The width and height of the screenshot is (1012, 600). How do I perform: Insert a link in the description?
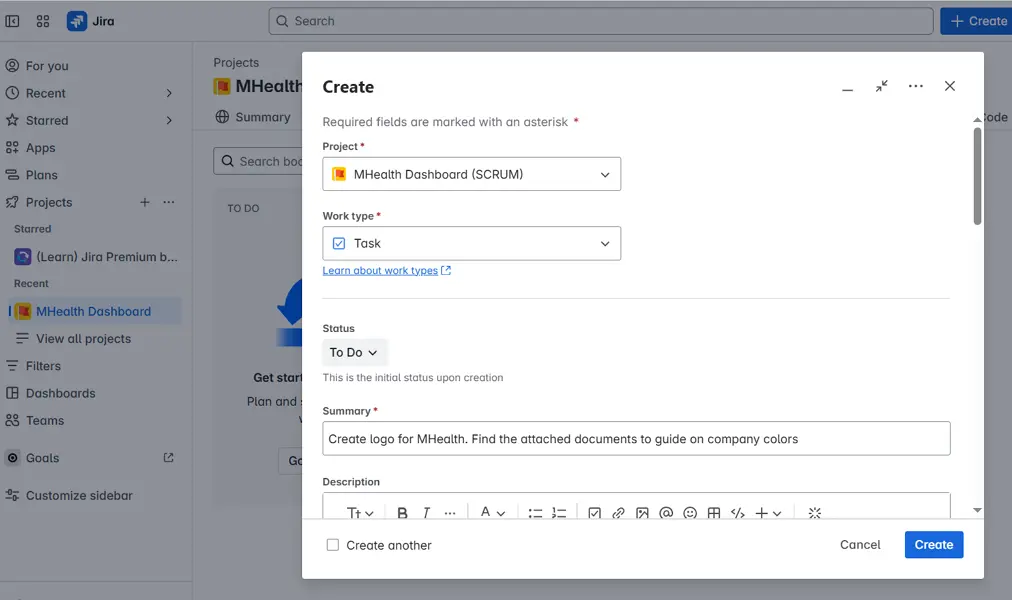618,513
